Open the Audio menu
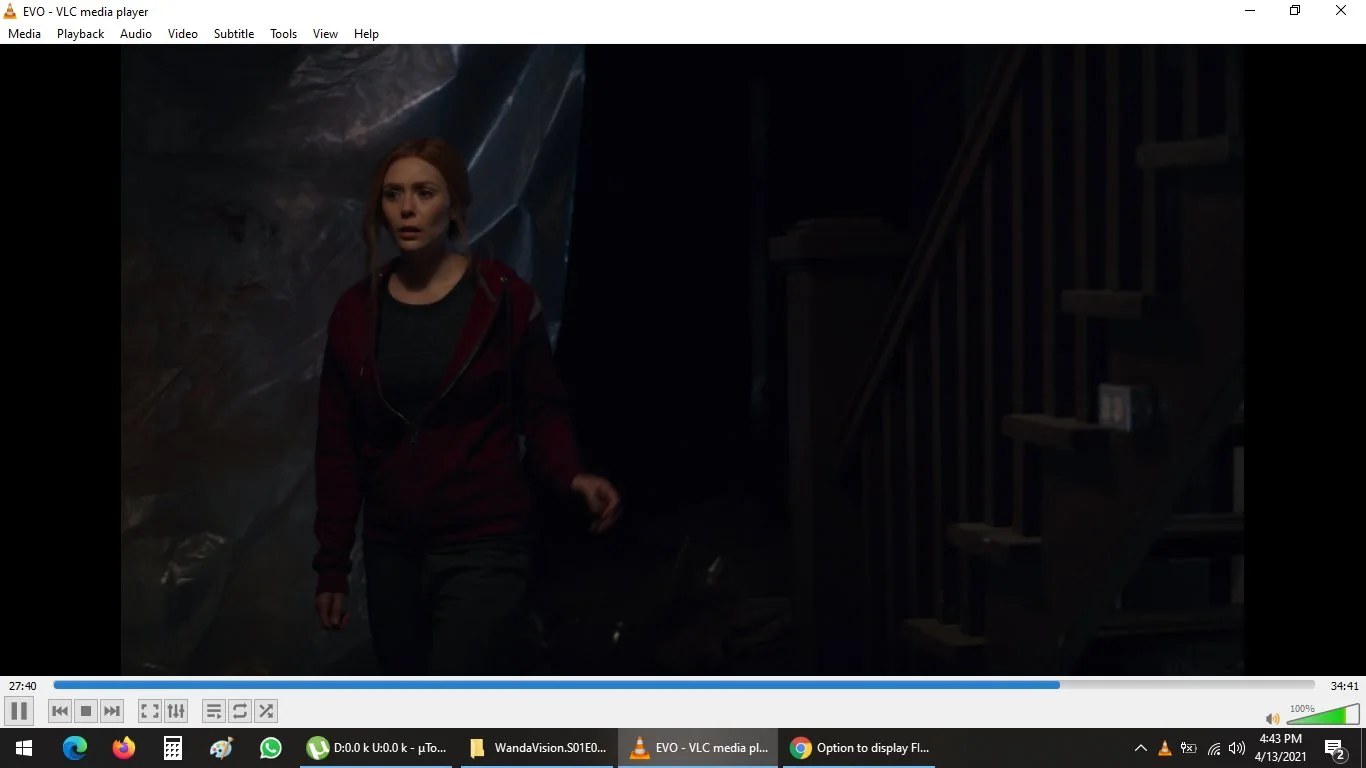Viewport: 1366px width, 768px height. [136, 34]
